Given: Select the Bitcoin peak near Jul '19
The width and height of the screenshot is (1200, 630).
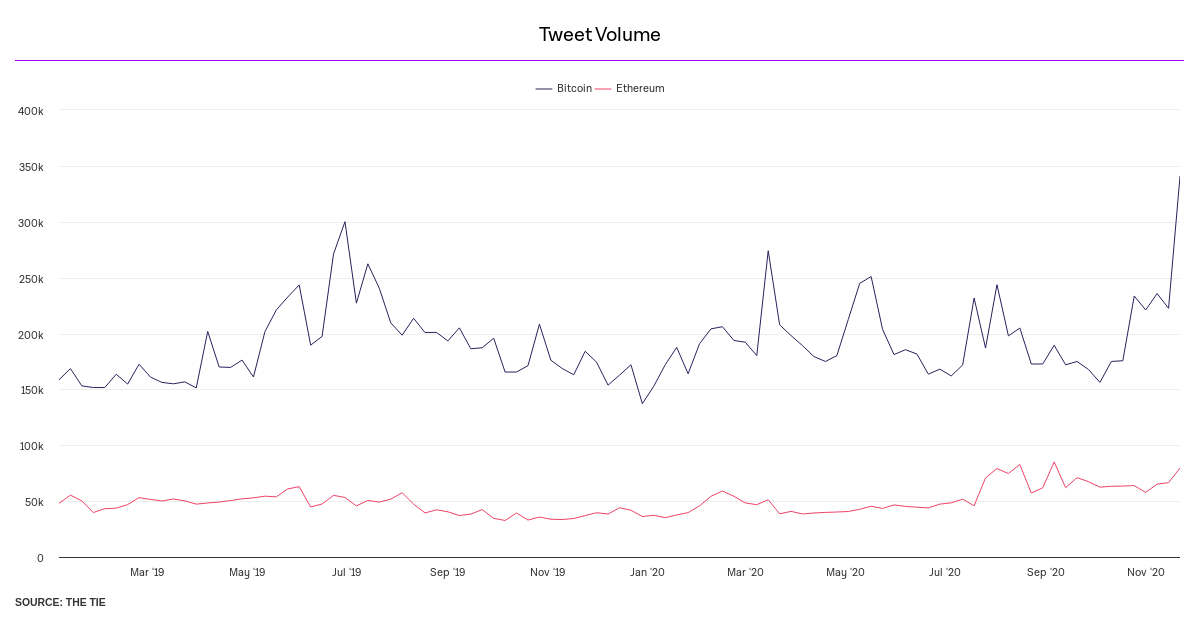Looking at the screenshot, I should click(x=345, y=222).
